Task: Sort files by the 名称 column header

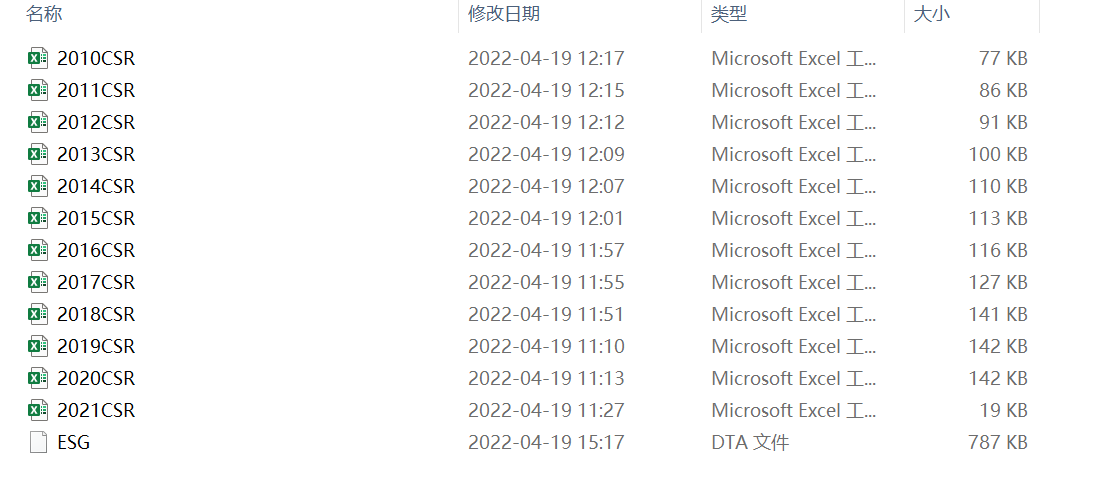Action: click(45, 14)
